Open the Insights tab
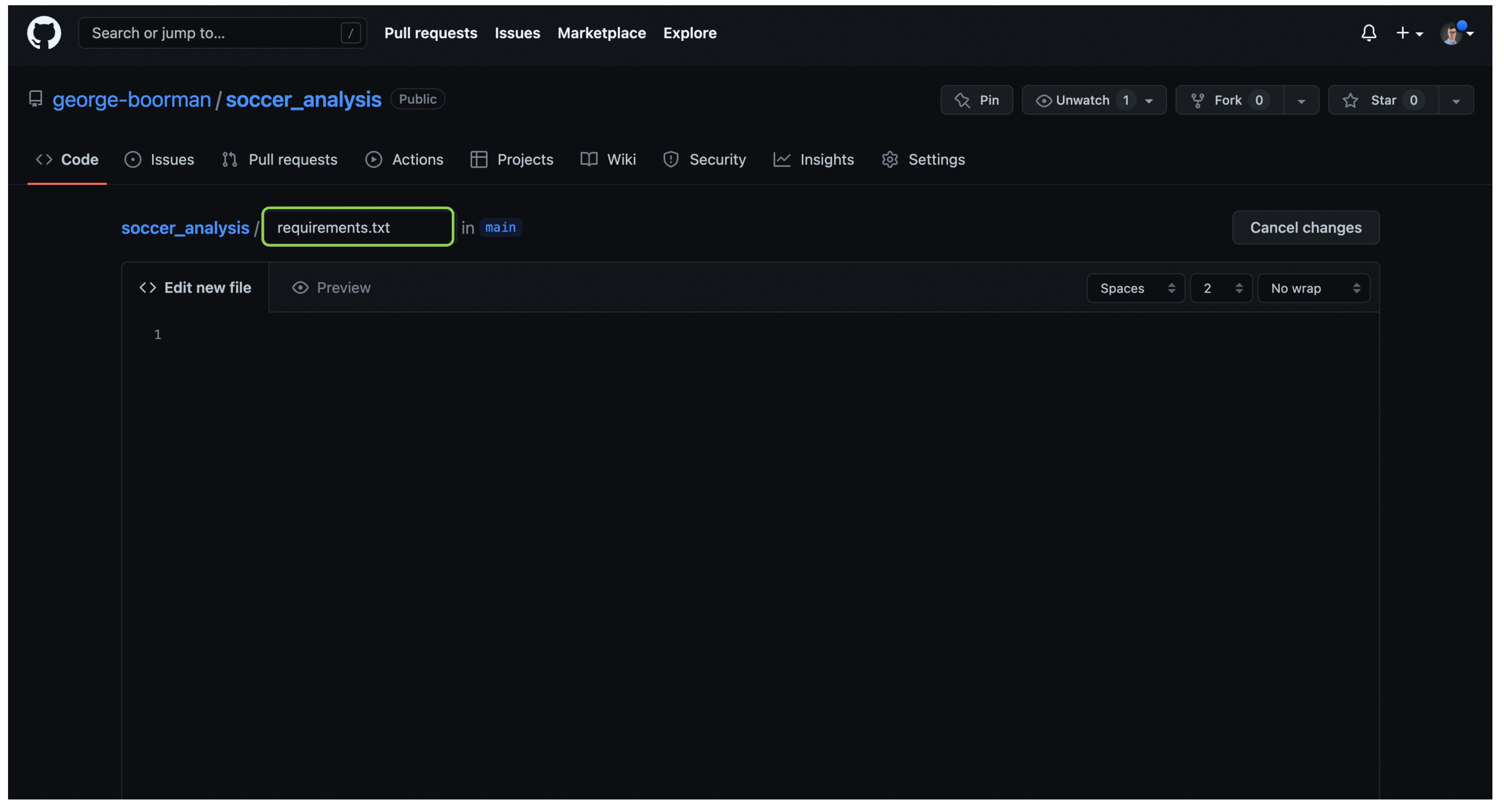Image resolution: width=1504 pixels, height=812 pixels. pos(813,159)
